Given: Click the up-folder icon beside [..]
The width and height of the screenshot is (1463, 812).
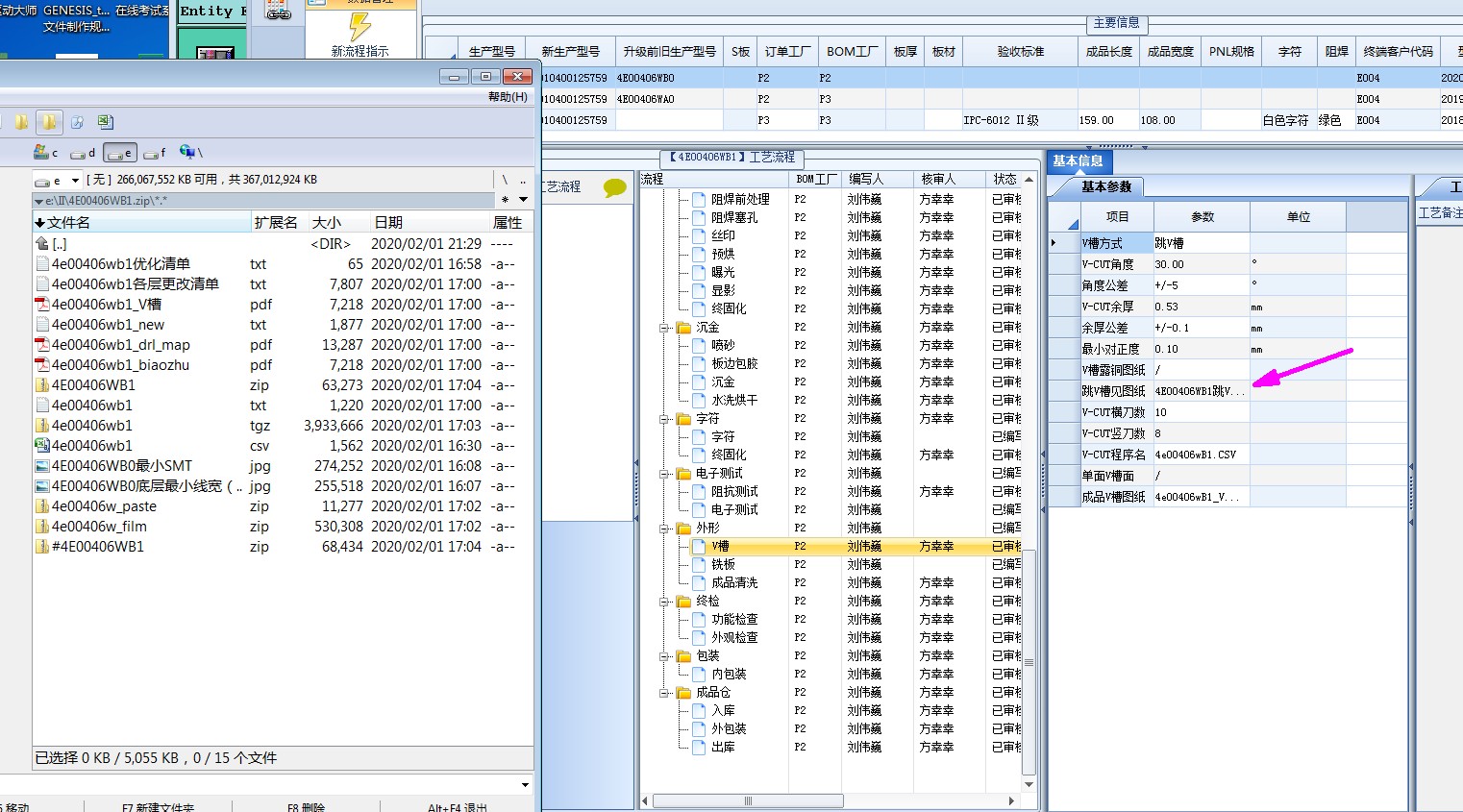Looking at the screenshot, I should (41, 244).
